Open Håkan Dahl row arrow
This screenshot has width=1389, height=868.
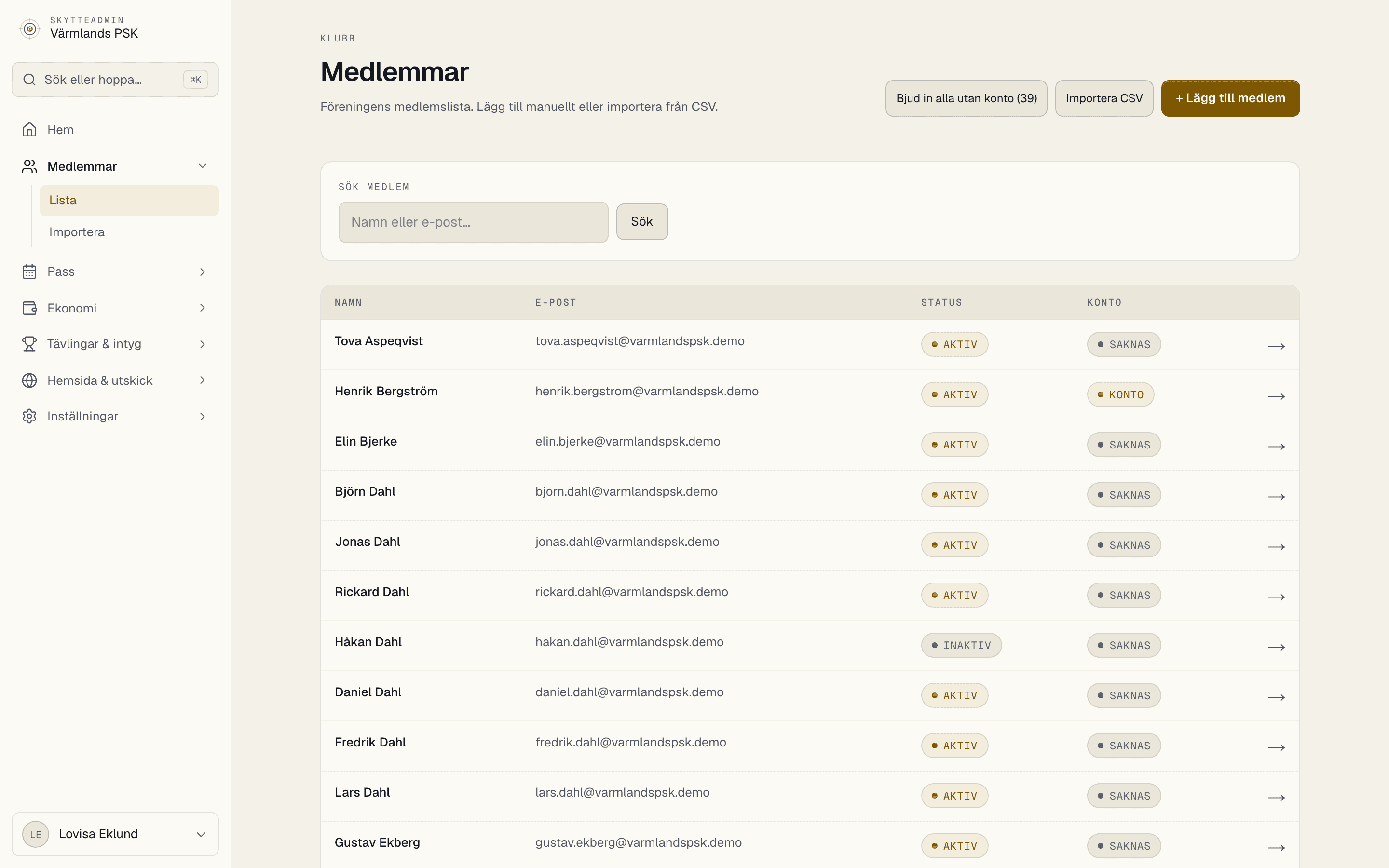tap(1276, 647)
